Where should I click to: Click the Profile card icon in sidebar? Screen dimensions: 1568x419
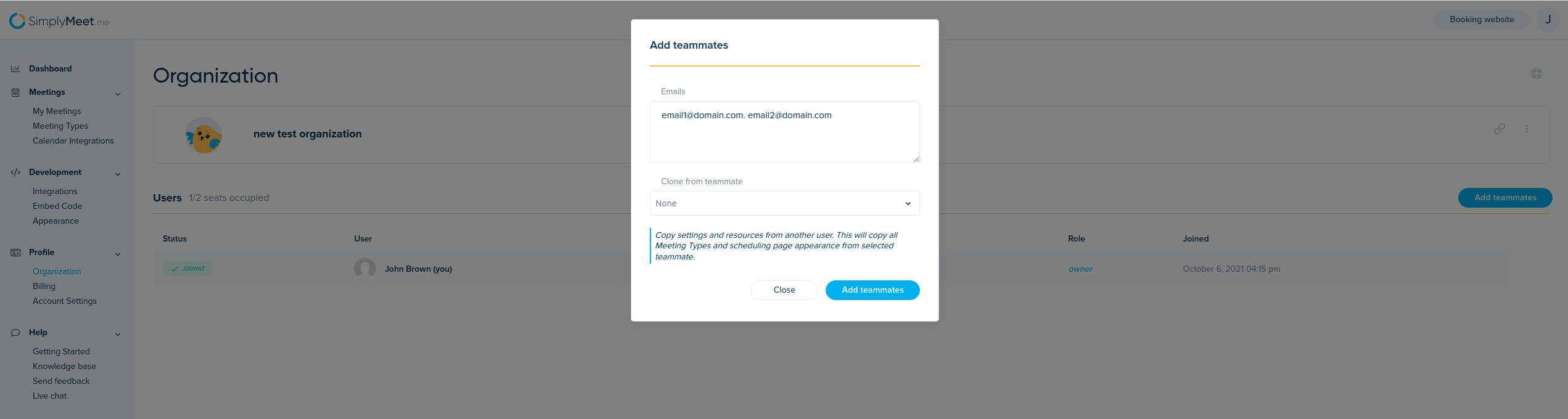pyautogui.click(x=15, y=253)
